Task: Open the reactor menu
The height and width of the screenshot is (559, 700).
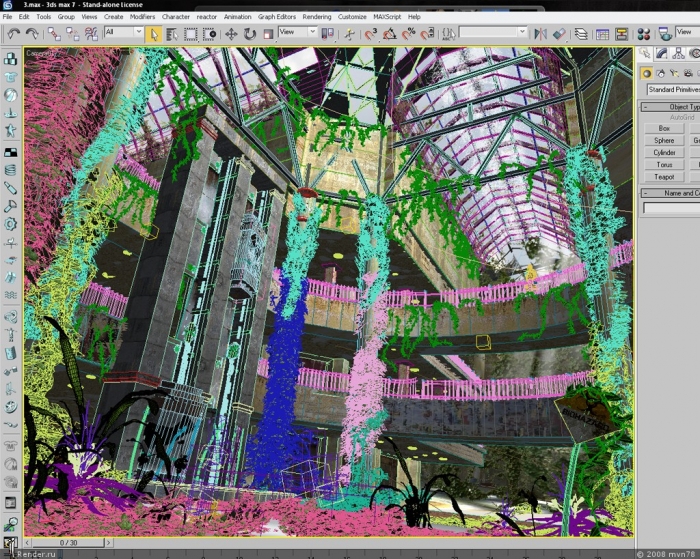Action: click(x=207, y=17)
